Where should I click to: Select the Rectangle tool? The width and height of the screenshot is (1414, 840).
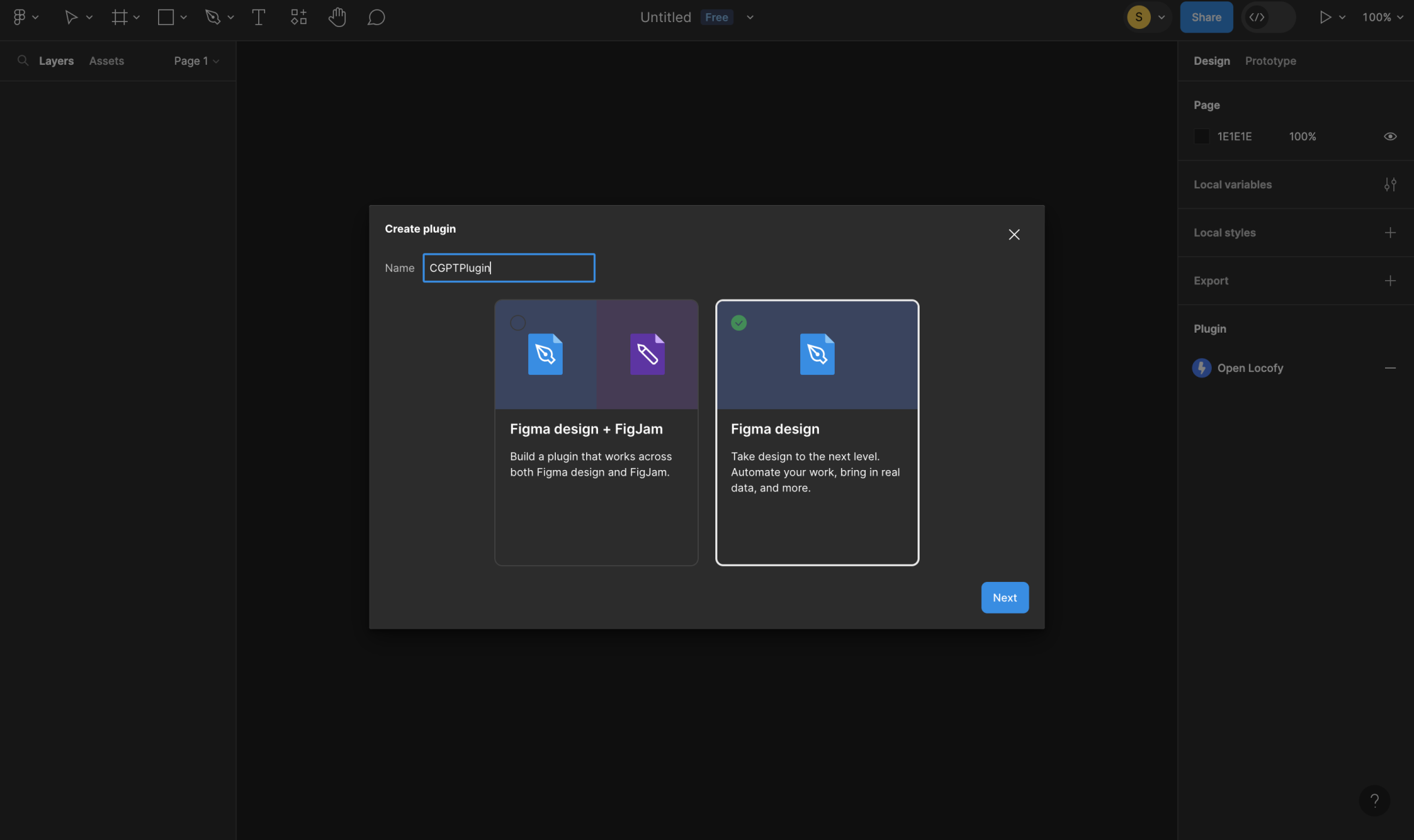165,17
